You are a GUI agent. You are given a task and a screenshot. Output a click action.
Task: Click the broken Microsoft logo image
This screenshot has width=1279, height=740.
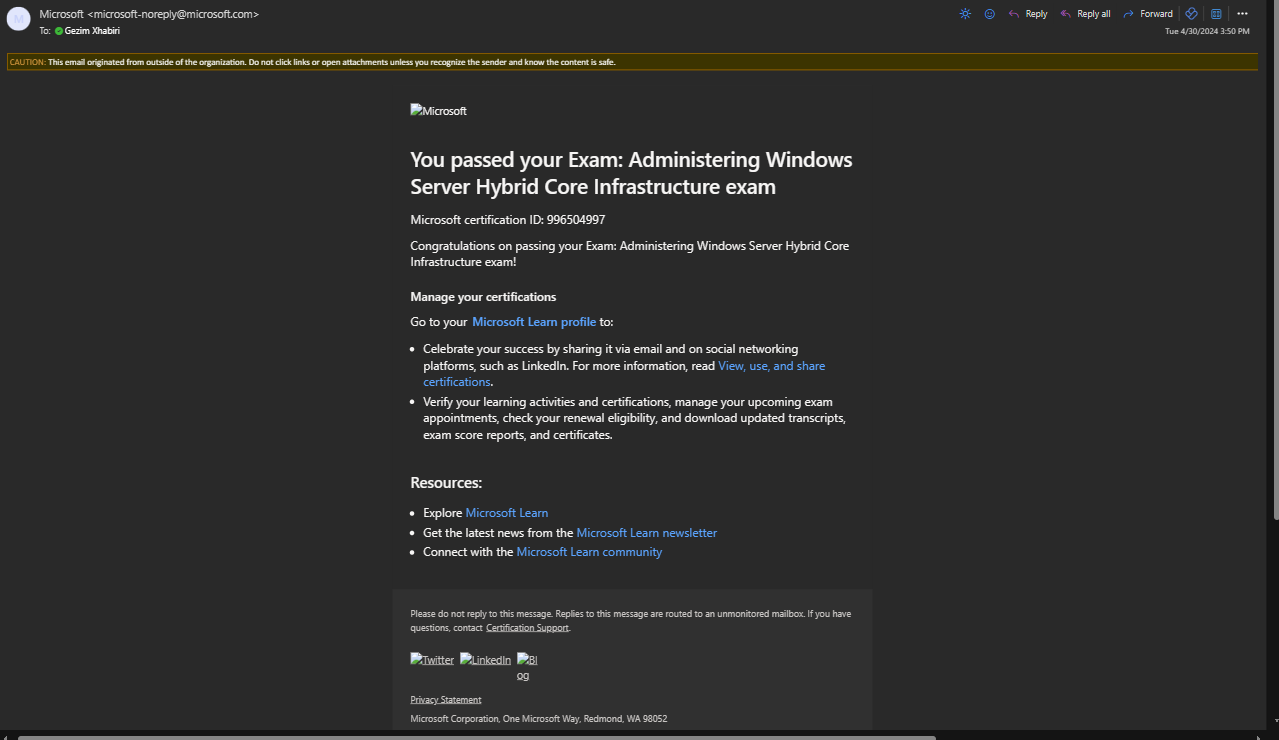point(438,111)
